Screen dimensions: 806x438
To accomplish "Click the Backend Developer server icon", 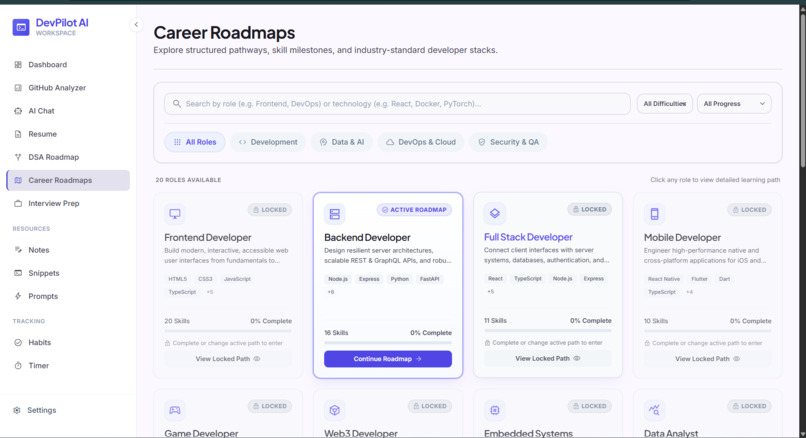I will click(x=335, y=214).
